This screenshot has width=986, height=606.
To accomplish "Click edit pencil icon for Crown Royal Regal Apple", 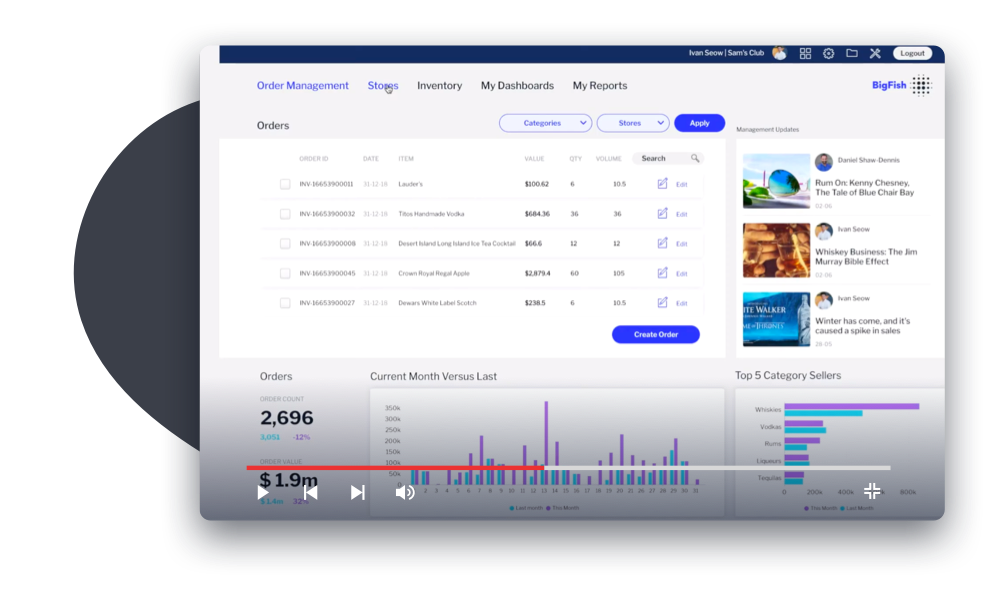I will click(x=662, y=273).
